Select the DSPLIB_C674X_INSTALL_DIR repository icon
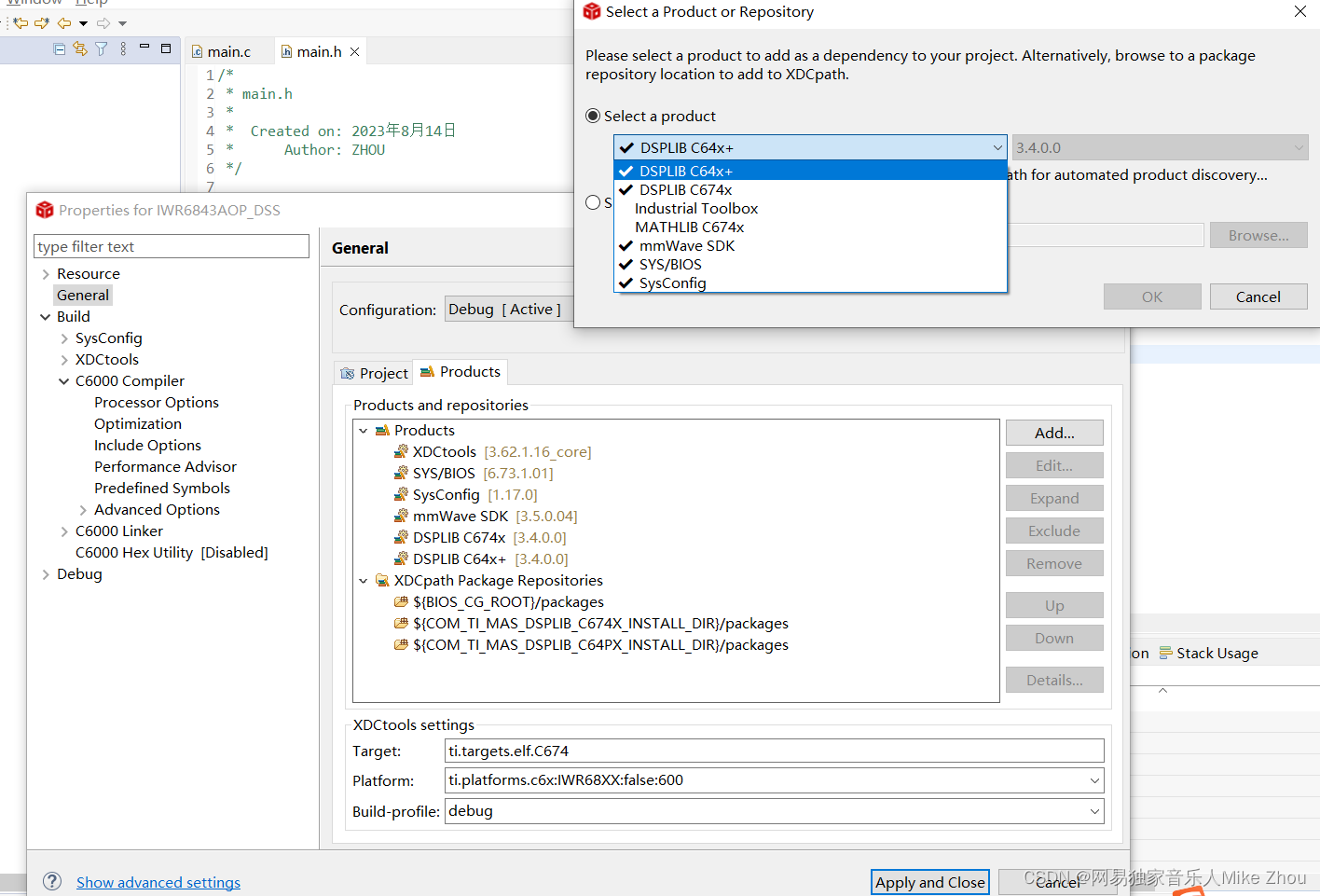1320x896 pixels. point(401,624)
